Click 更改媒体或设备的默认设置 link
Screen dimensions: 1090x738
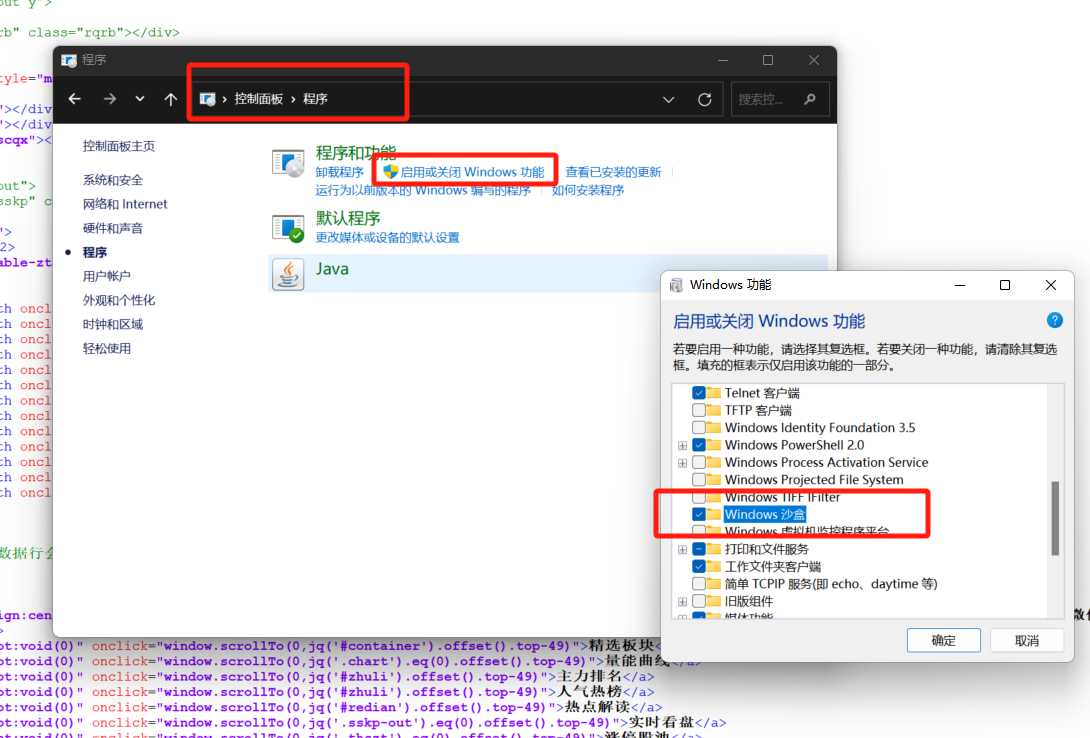[x=387, y=238]
